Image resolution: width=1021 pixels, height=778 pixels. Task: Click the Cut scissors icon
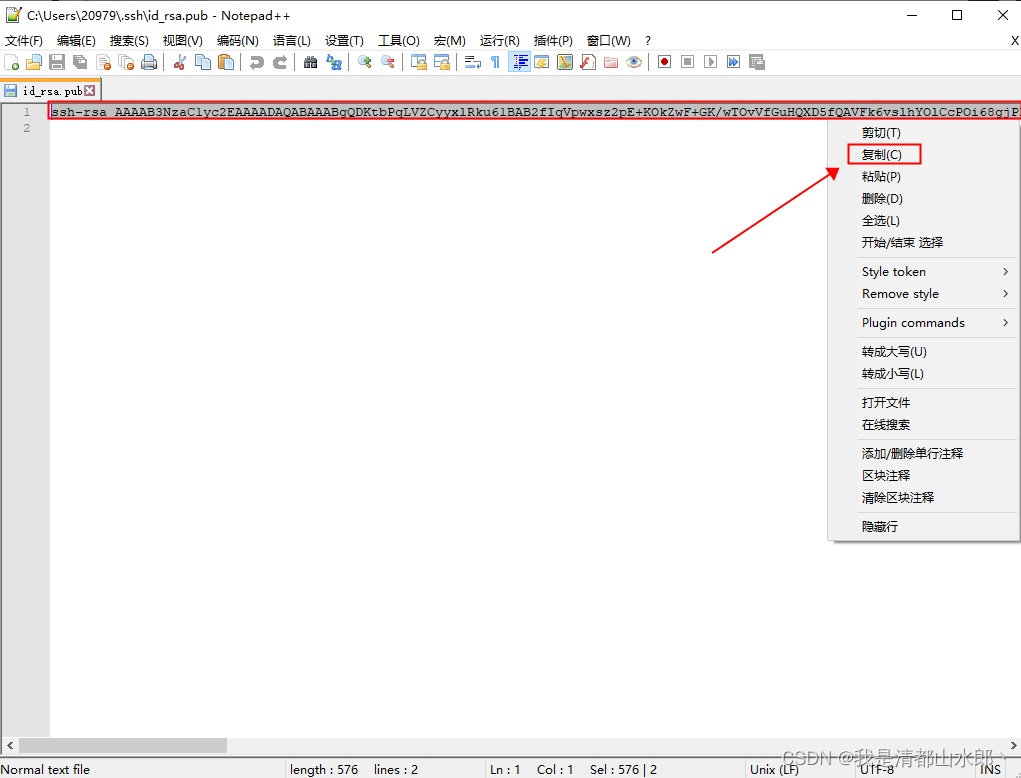180,63
